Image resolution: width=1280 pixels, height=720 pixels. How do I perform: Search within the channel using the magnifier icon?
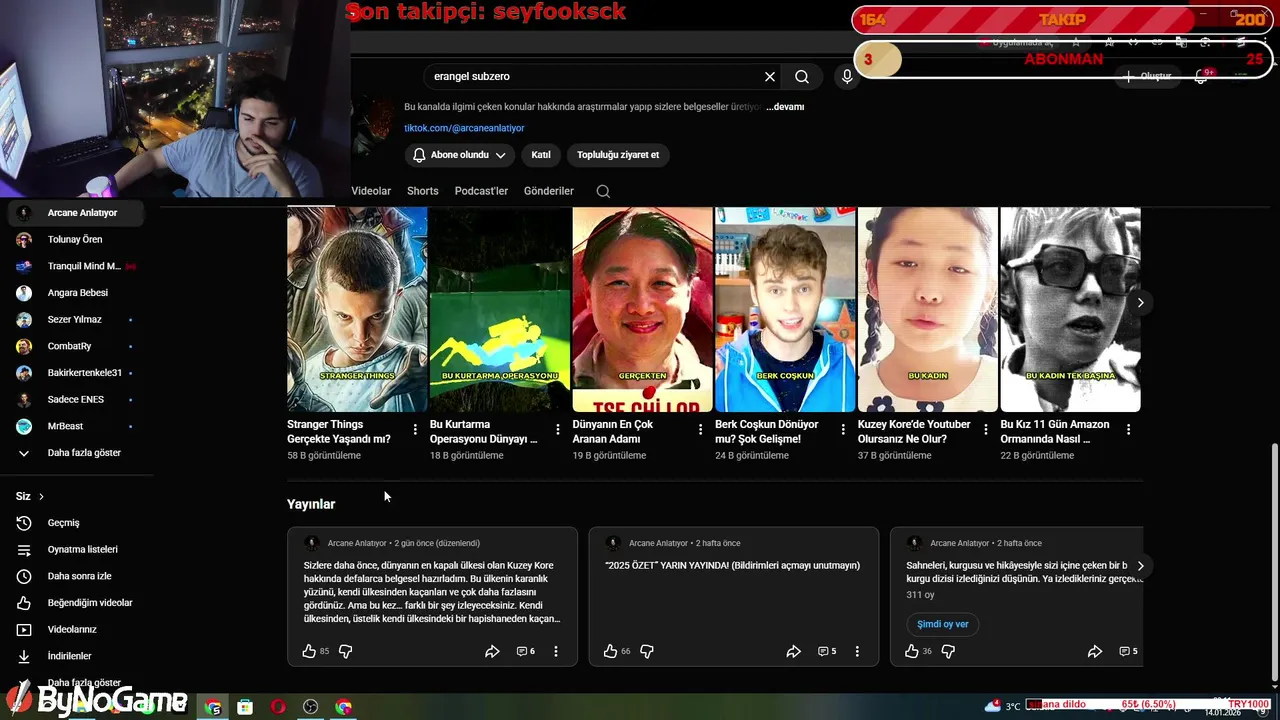pos(603,191)
